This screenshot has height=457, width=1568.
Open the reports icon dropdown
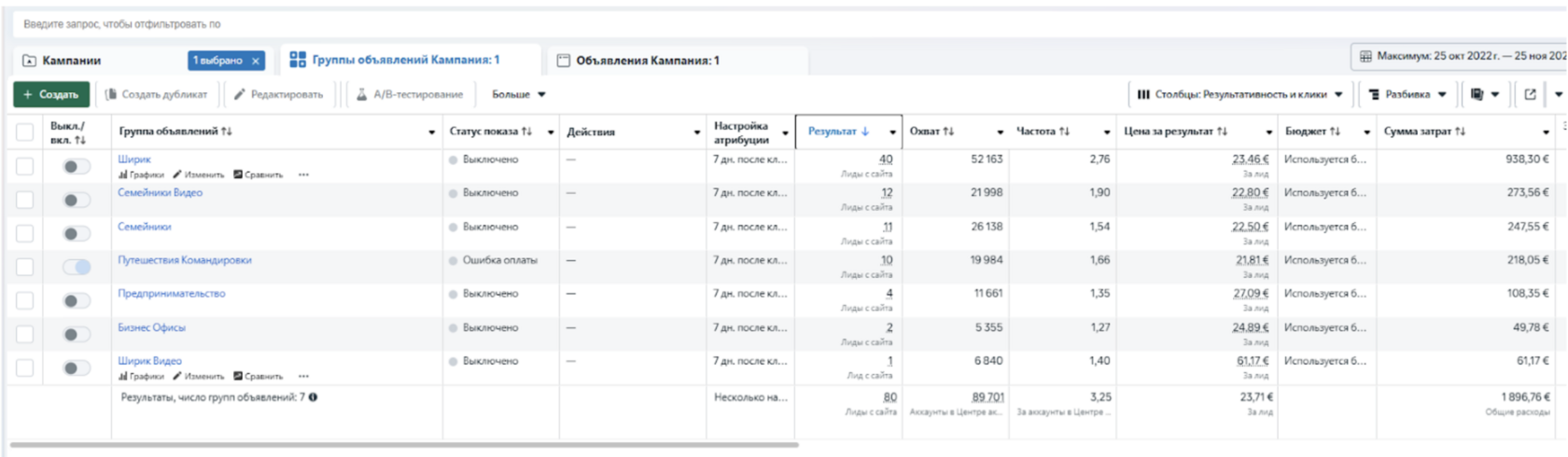point(1483,94)
